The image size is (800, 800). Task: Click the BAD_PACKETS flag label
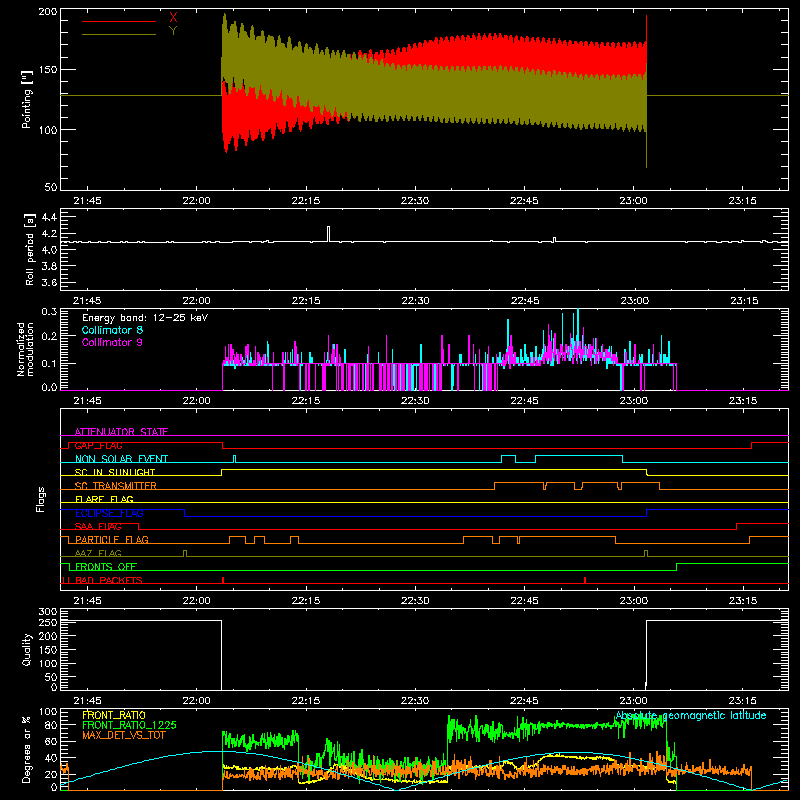(109, 580)
